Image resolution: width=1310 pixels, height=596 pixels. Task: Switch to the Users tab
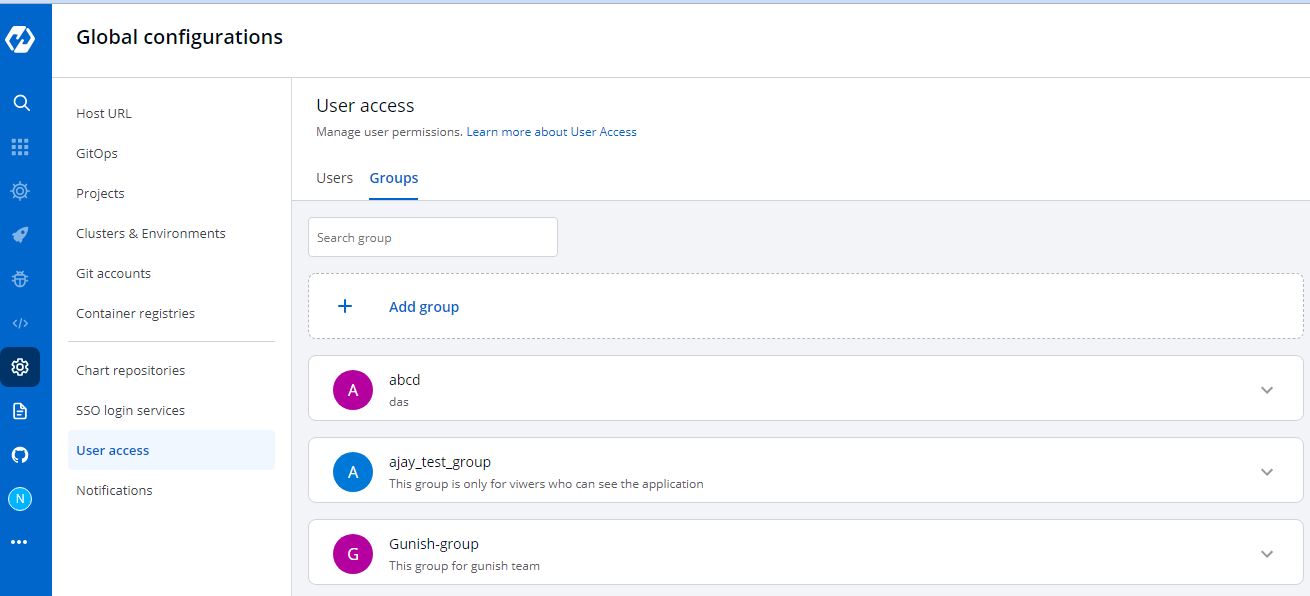334,178
